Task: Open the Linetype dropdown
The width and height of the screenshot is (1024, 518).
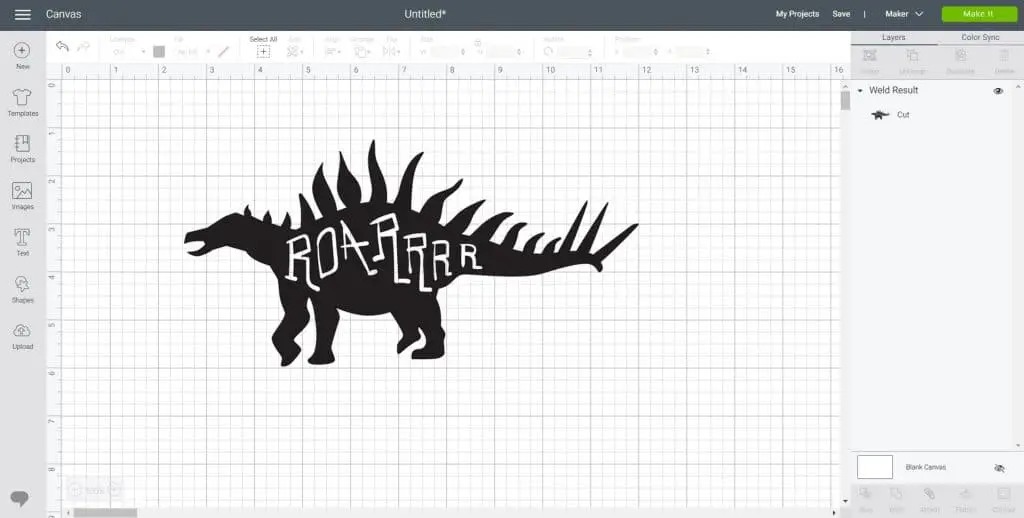Action: coord(127,52)
